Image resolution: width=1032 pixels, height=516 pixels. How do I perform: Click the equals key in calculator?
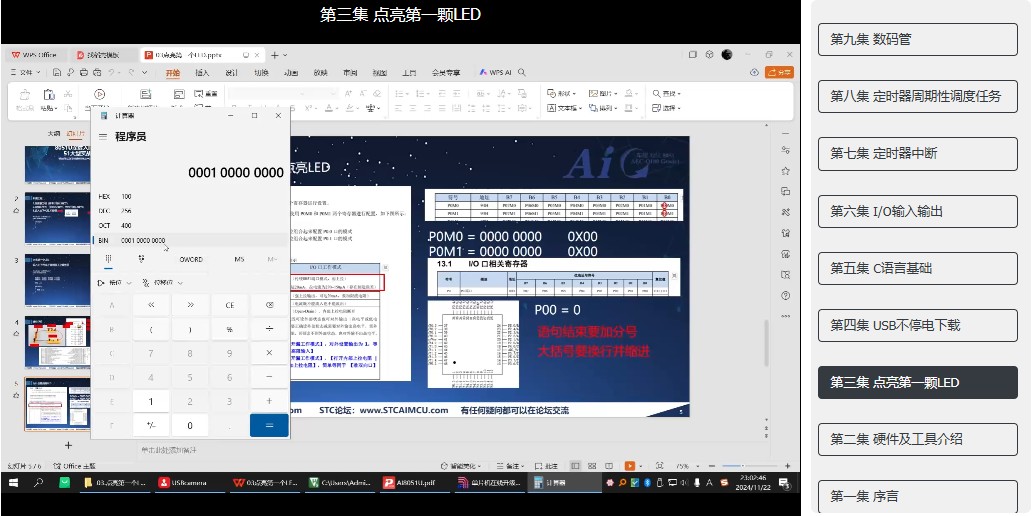[x=269, y=425]
